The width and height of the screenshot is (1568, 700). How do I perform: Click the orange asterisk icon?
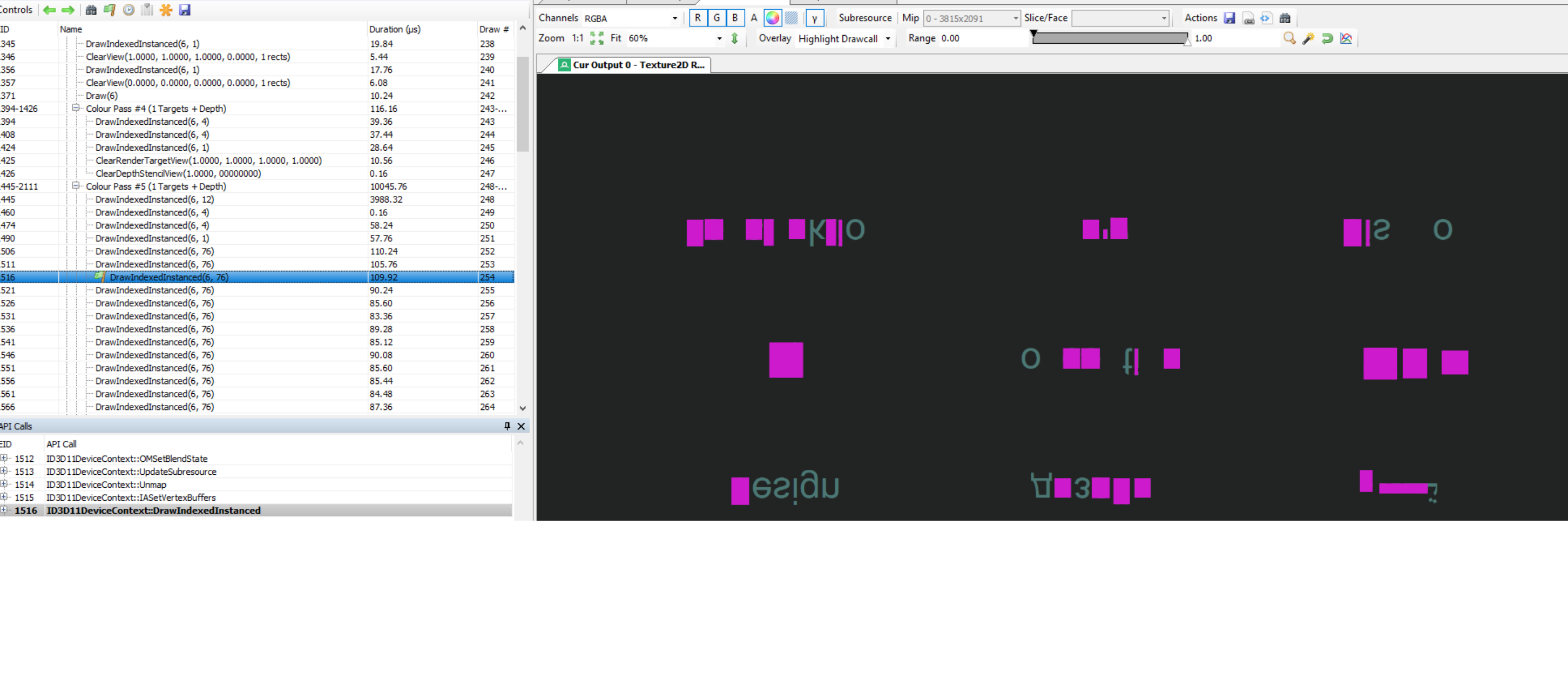click(x=166, y=10)
